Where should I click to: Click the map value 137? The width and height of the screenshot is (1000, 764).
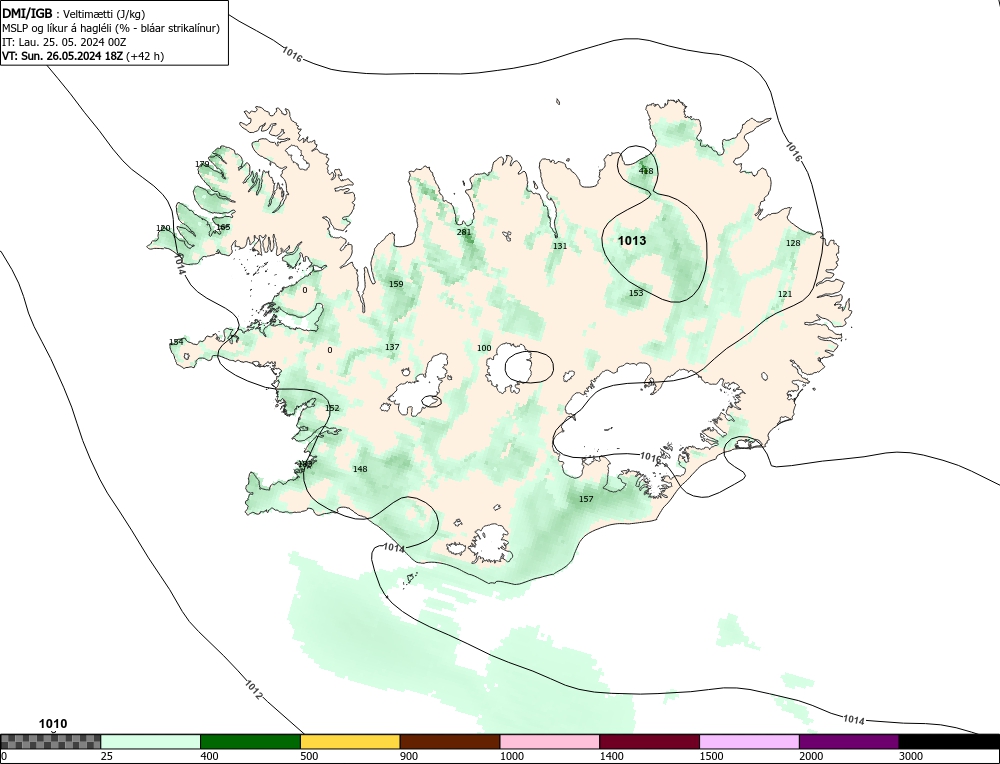pos(392,347)
